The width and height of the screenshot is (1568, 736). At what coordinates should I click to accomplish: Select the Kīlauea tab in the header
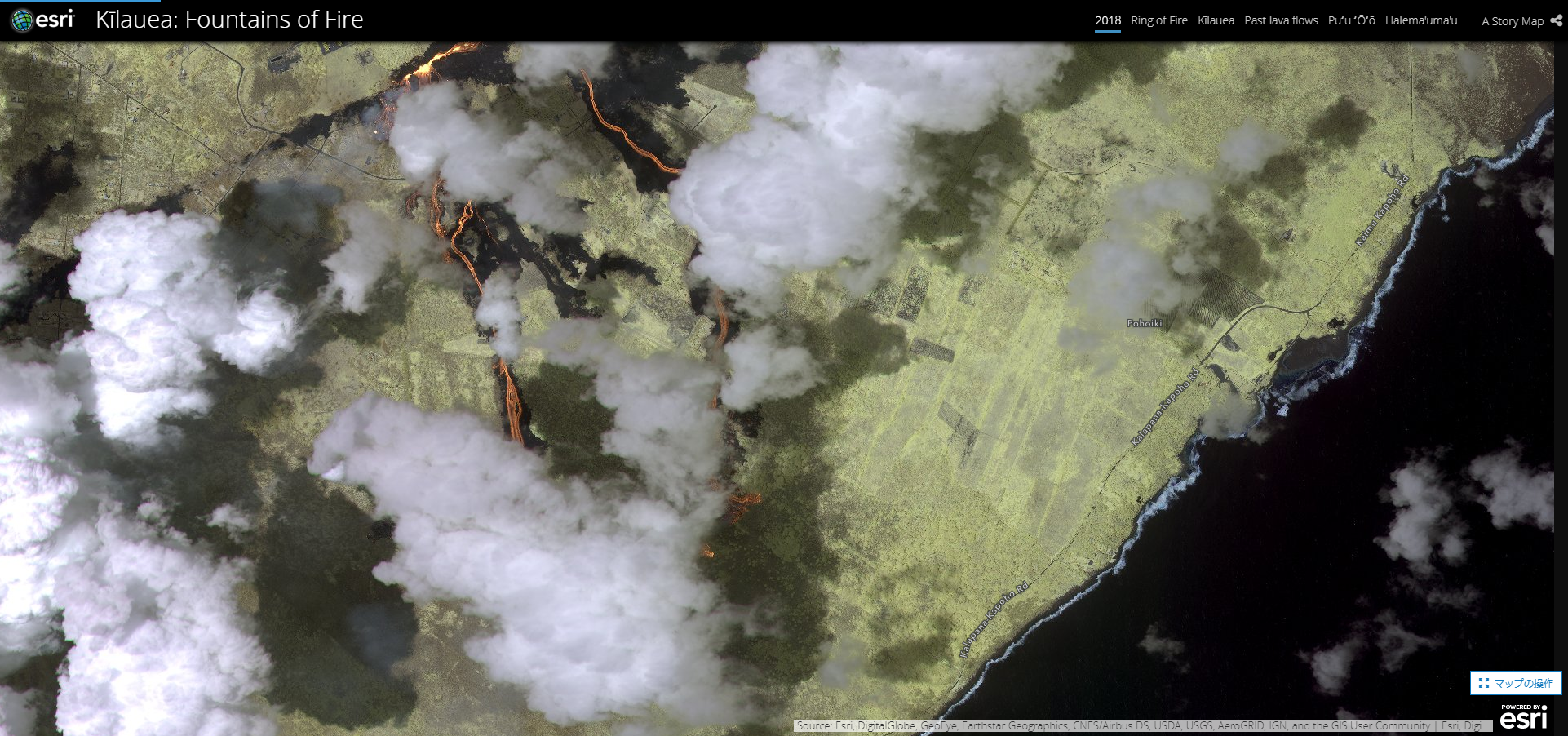(x=1216, y=20)
